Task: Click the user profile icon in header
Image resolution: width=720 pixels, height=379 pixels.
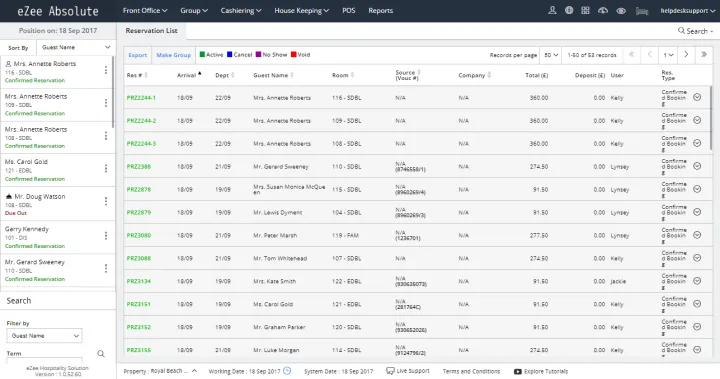Action: click(x=552, y=10)
